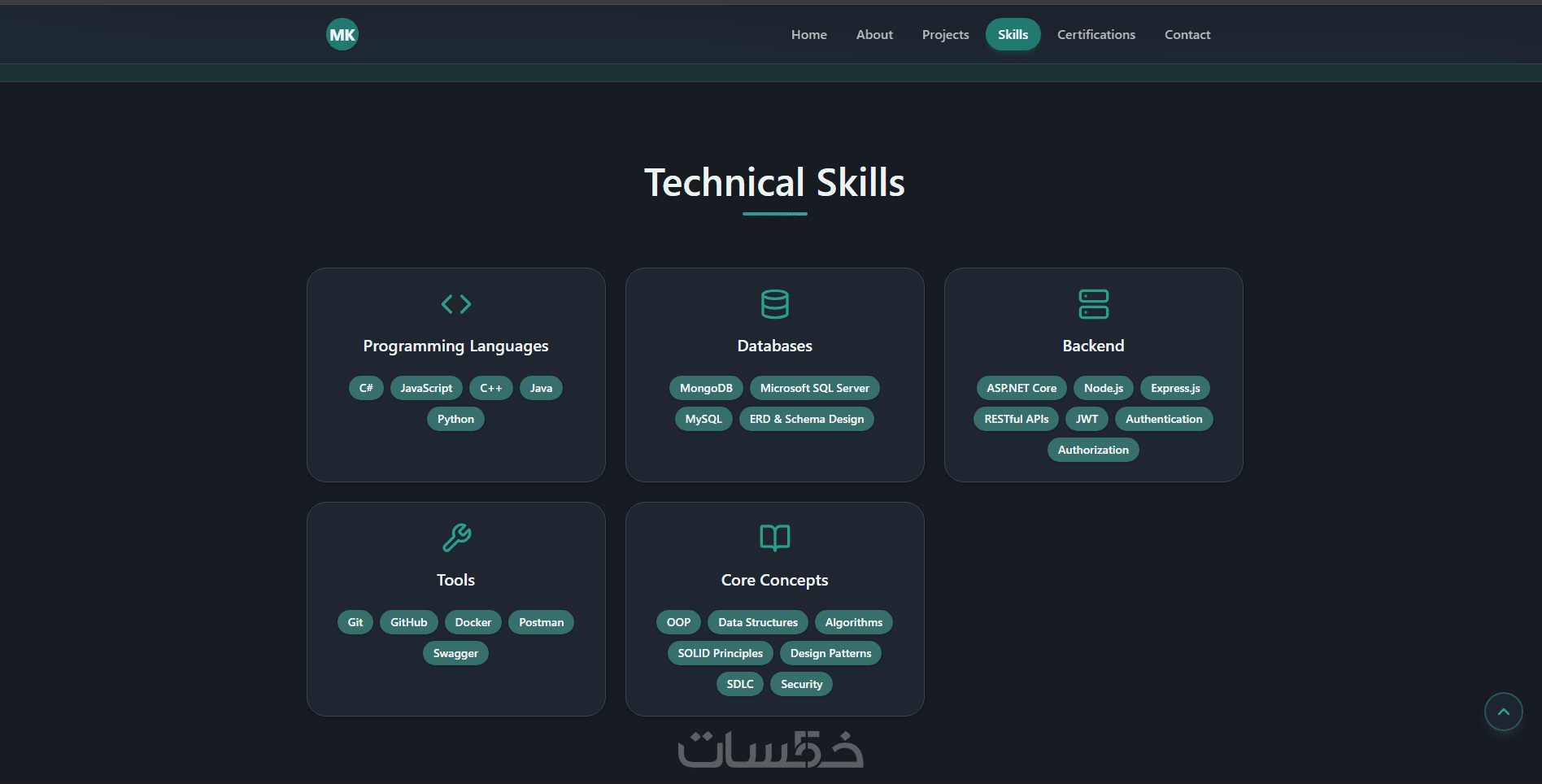Click the database cylinder icon
Image resolution: width=1542 pixels, height=784 pixels.
(775, 304)
